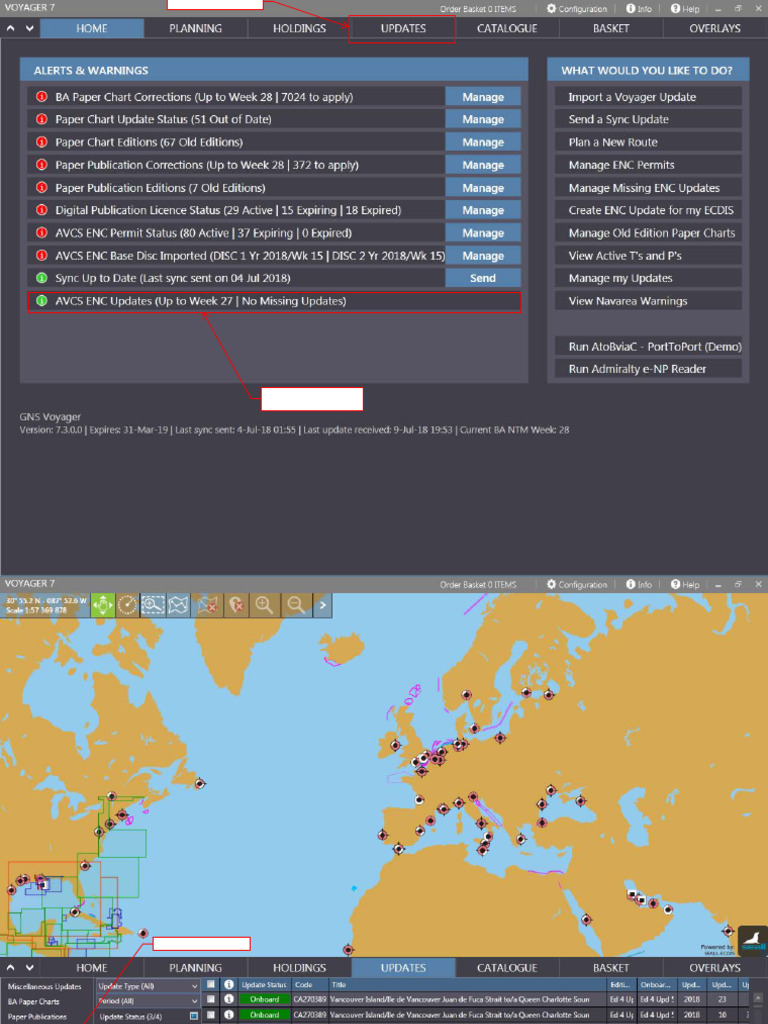
Task: Open the Update Type (All) dropdown
Action: click(x=148, y=986)
